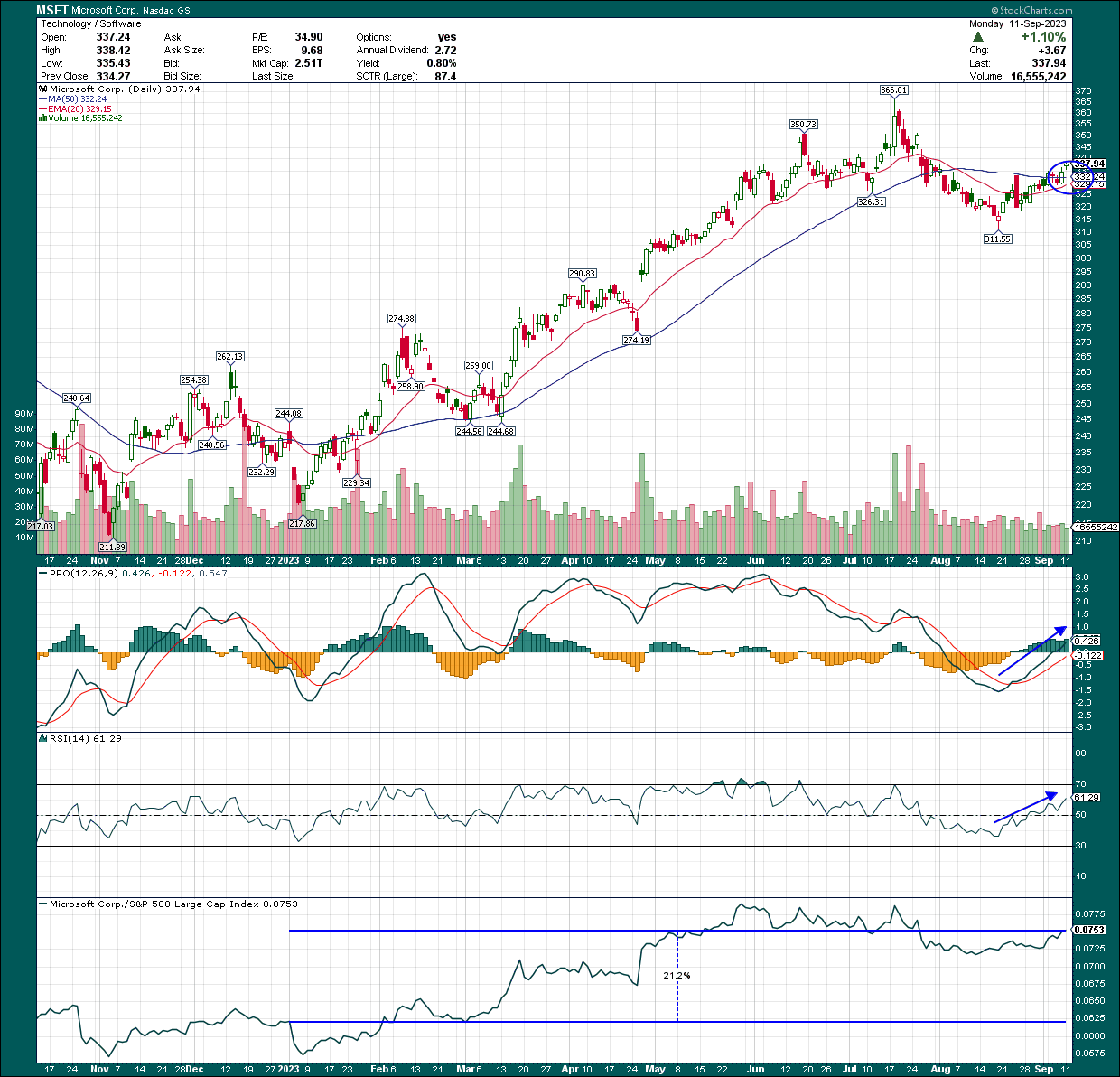Image resolution: width=1120 pixels, height=1077 pixels.
Task: Click the 259.00 price label
Action: coord(479,366)
